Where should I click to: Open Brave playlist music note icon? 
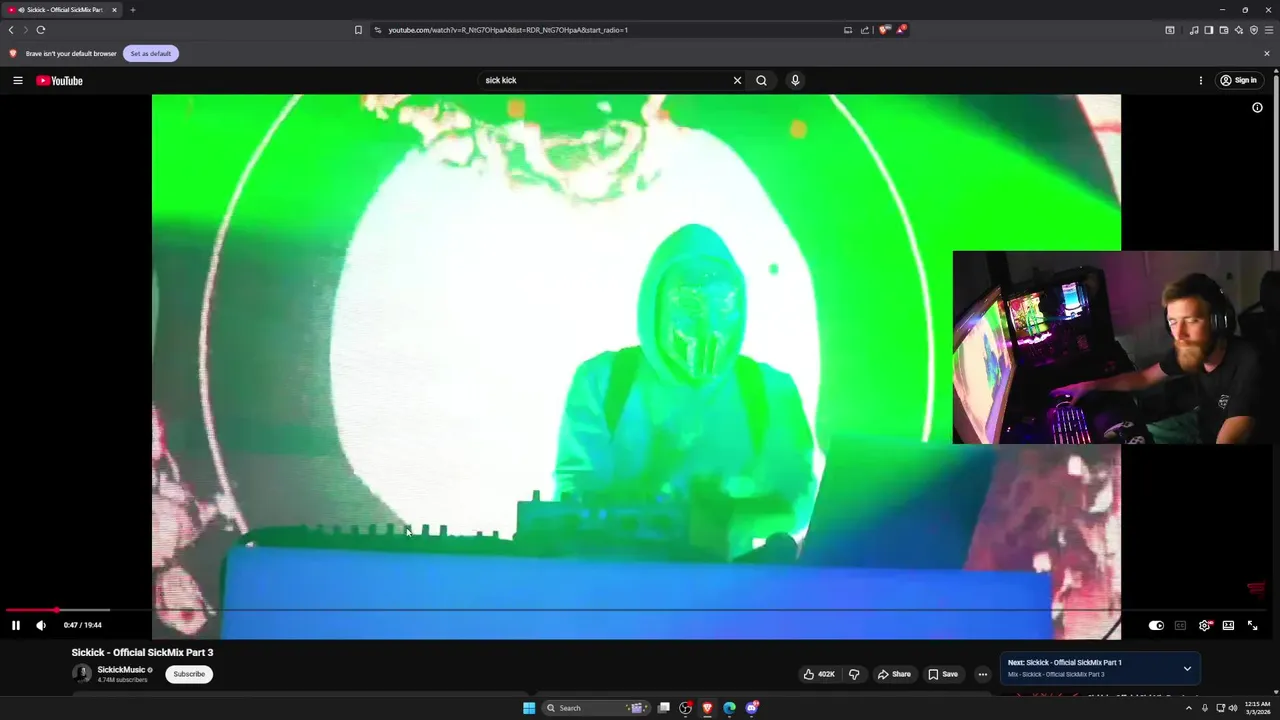1193,30
